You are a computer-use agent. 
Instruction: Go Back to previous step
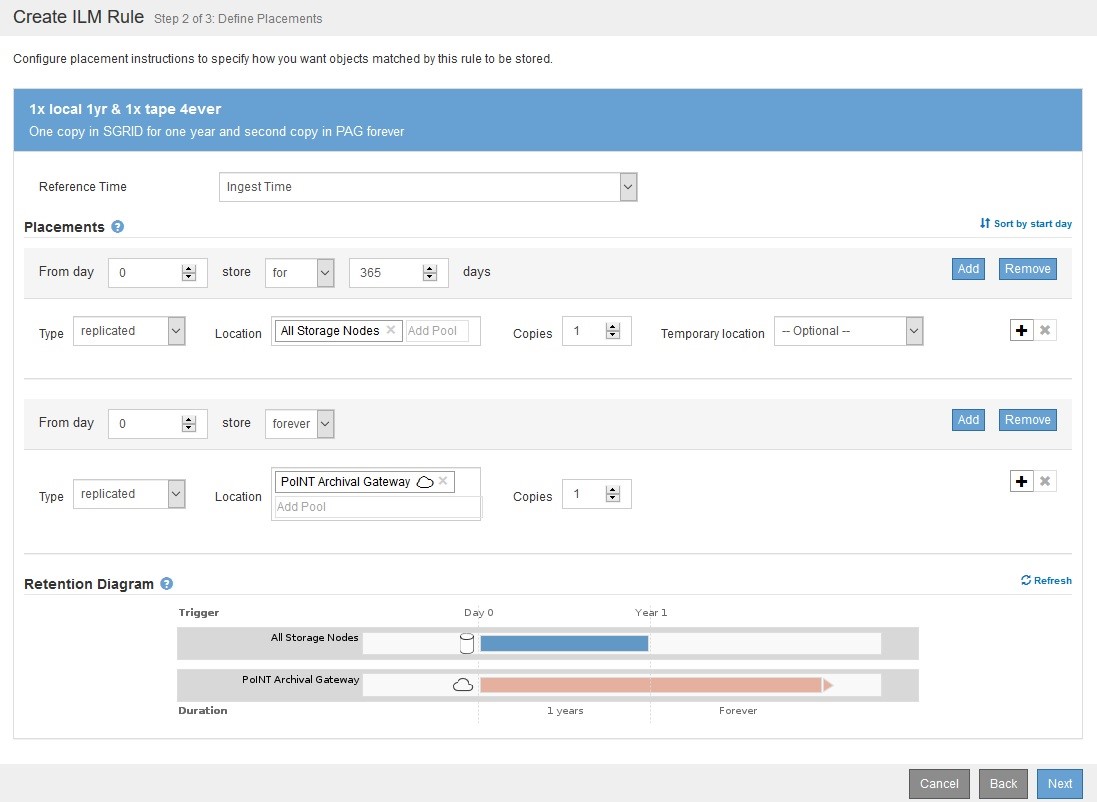1003,784
